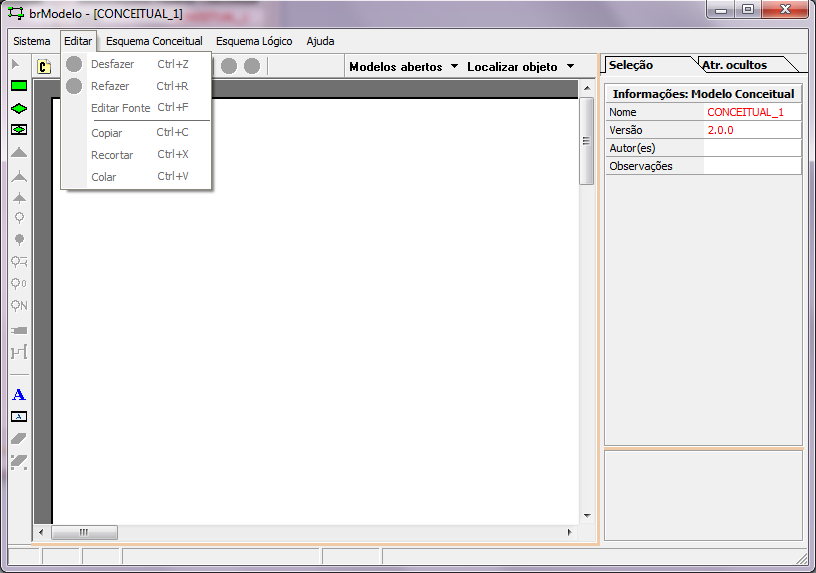Viewport: 816px width, 573px height.
Task: Open the Ajuda menu
Action: (x=320, y=41)
